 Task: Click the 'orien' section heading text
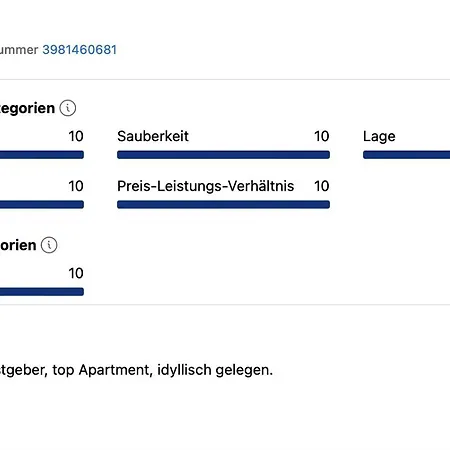(x=18, y=245)
